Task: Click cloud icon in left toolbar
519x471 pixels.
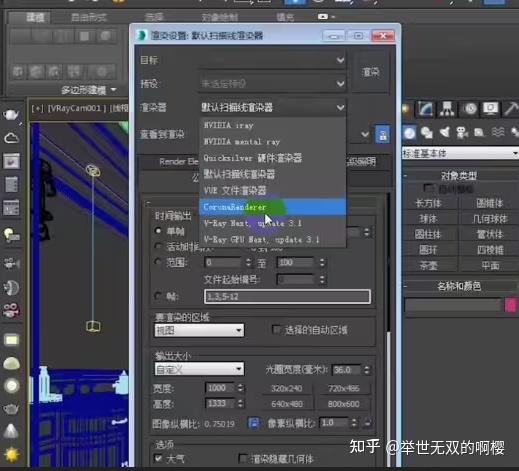Action: 11,138
